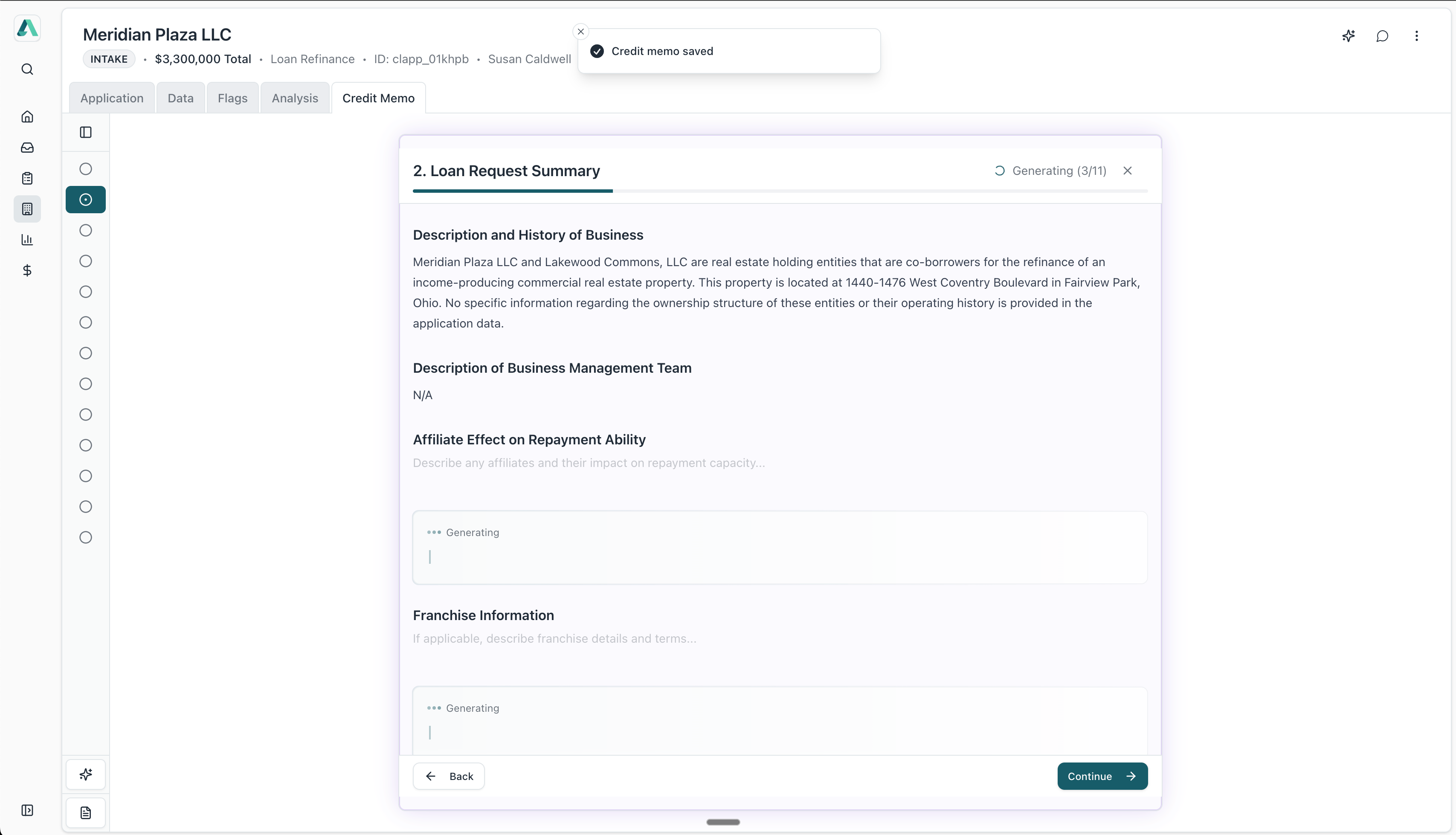
Task: Switch to the Flags tab
Action: click(x=232, y=98)
